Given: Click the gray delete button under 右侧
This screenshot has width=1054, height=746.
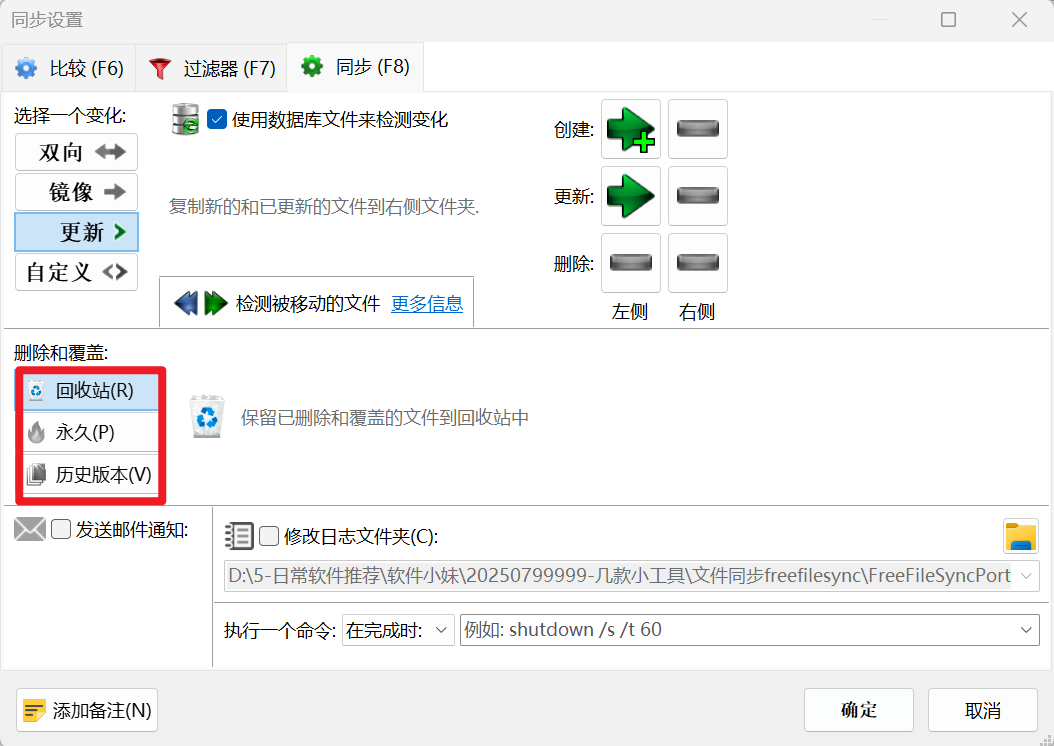Looking at the screenshot, I should click(697, 263).
